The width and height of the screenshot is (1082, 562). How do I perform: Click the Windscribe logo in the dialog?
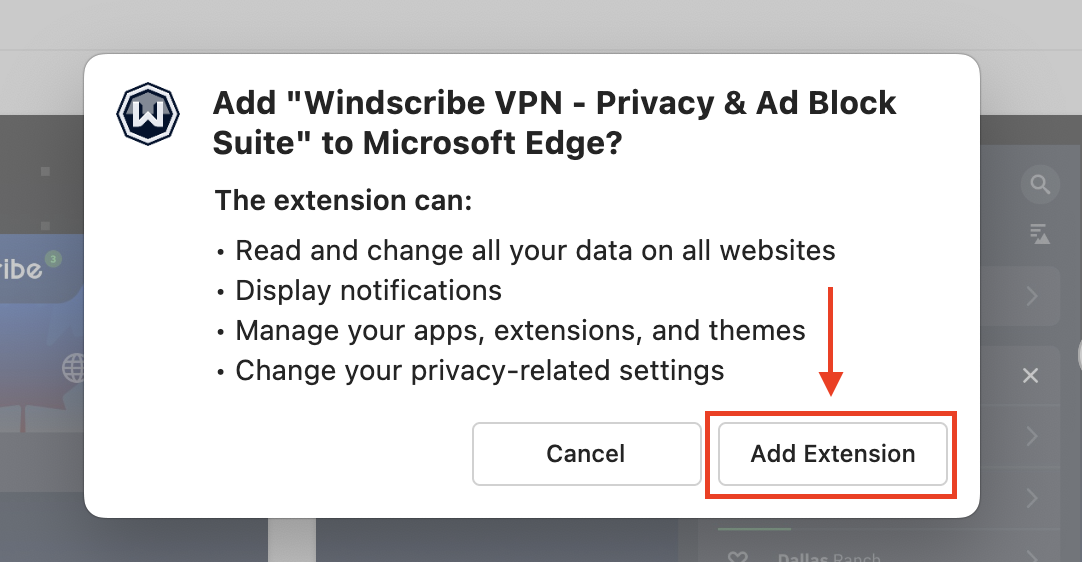(147, 116)
